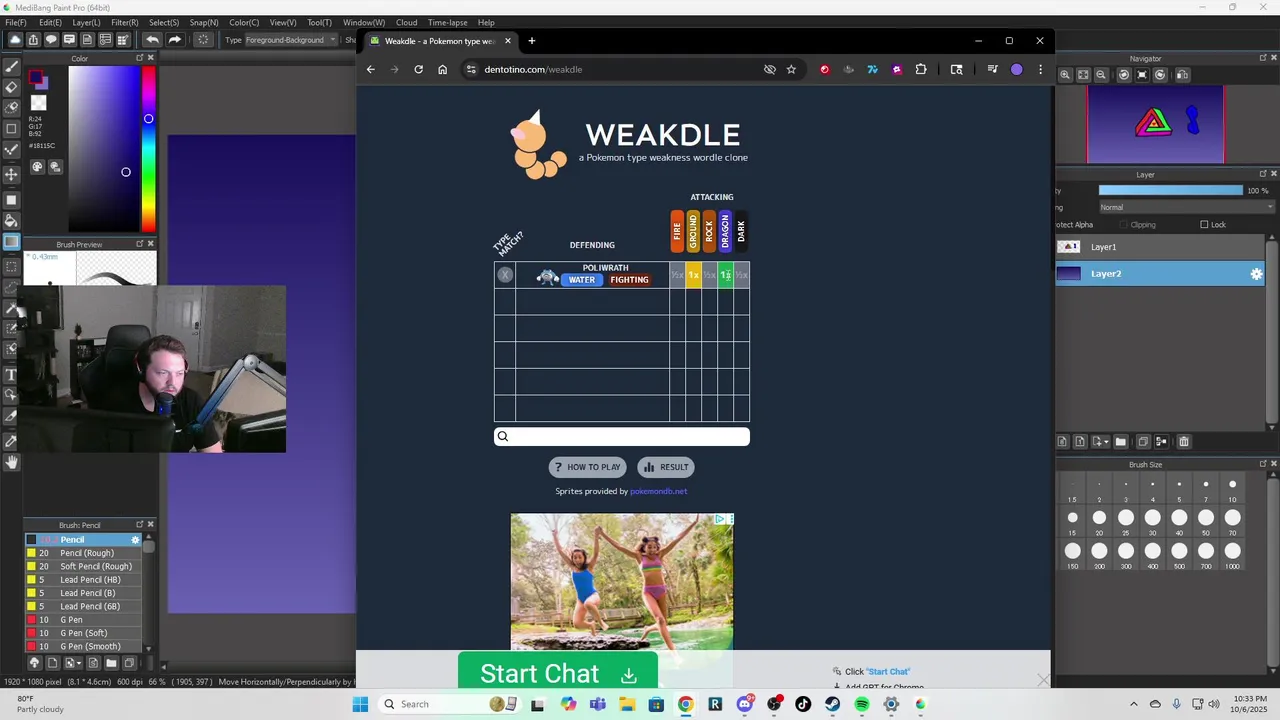The width and height of the screenshot is (1280, 720).
Task: Select the foreground color swatch
Action: [x=36, y=79]
